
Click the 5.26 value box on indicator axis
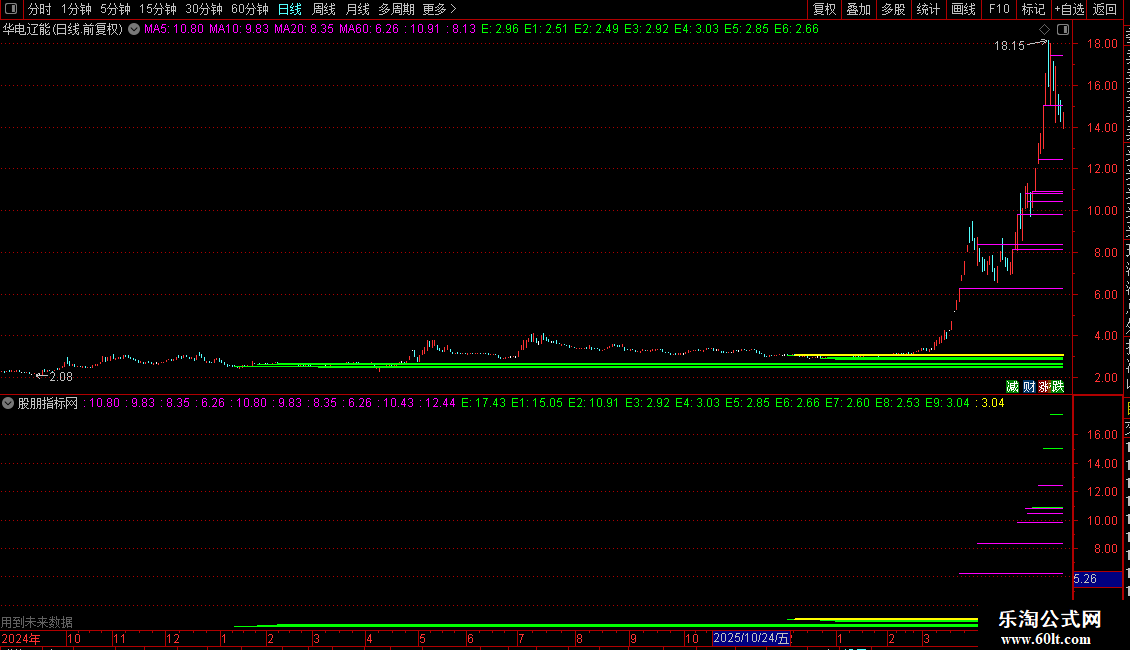click(1097, 579)
